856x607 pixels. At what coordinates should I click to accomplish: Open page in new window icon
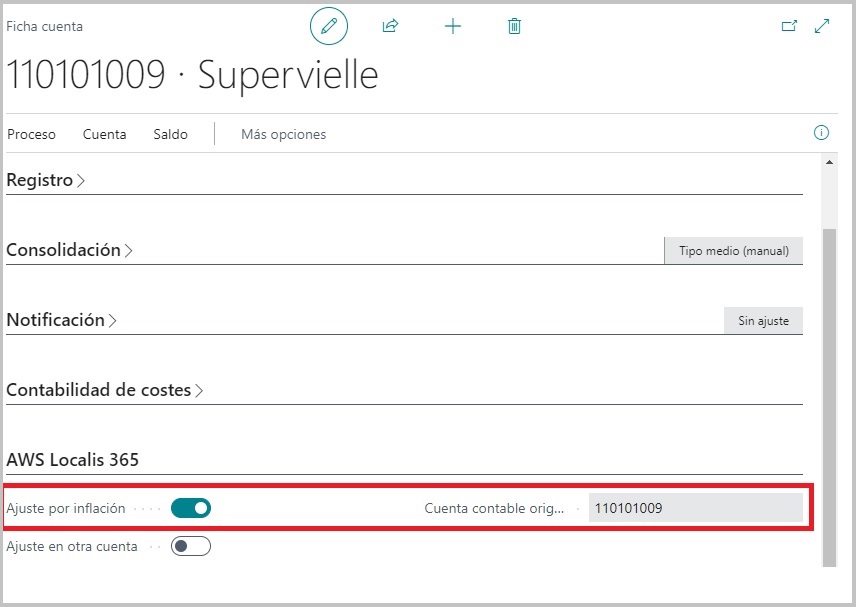[789, 26]
